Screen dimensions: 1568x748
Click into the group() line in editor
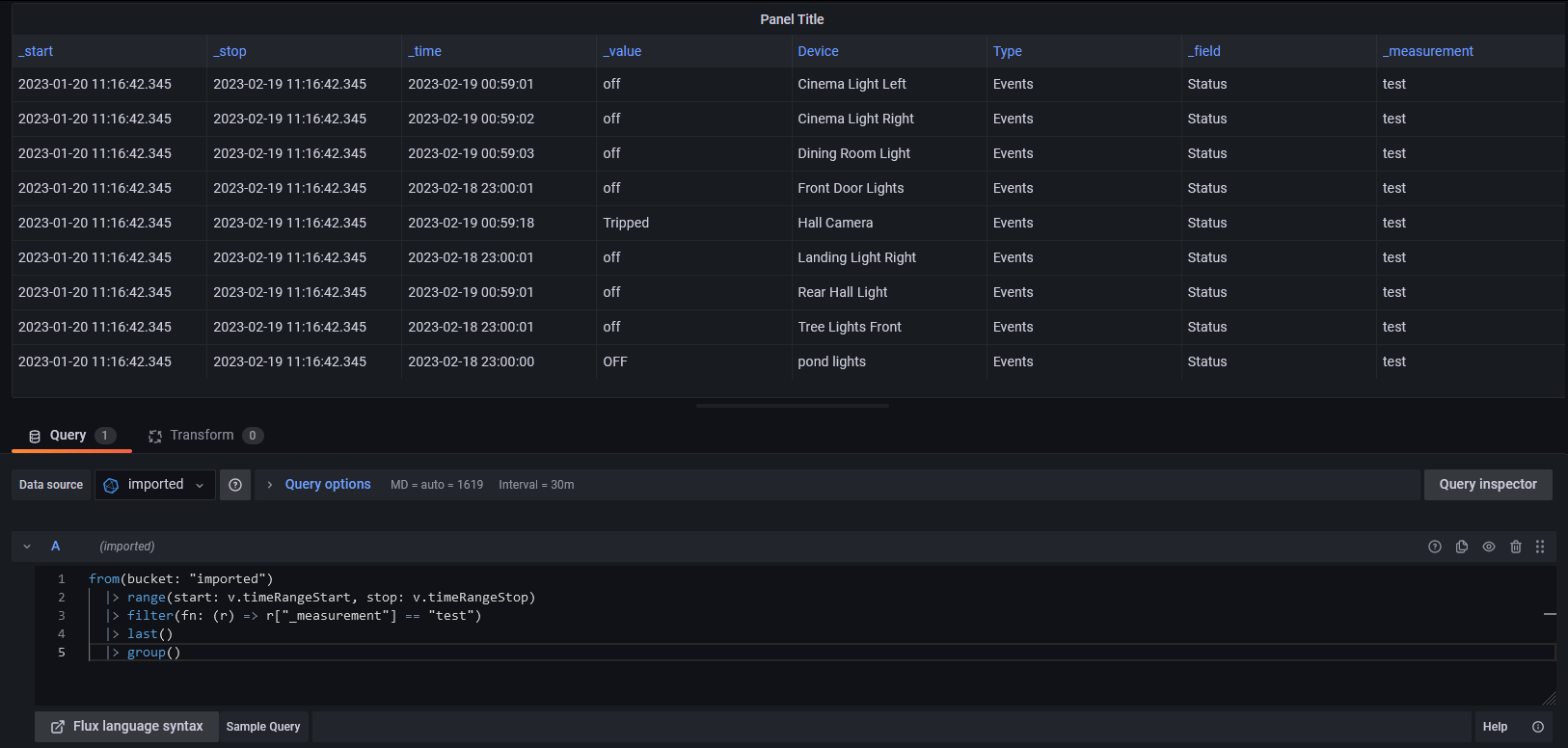386,653
